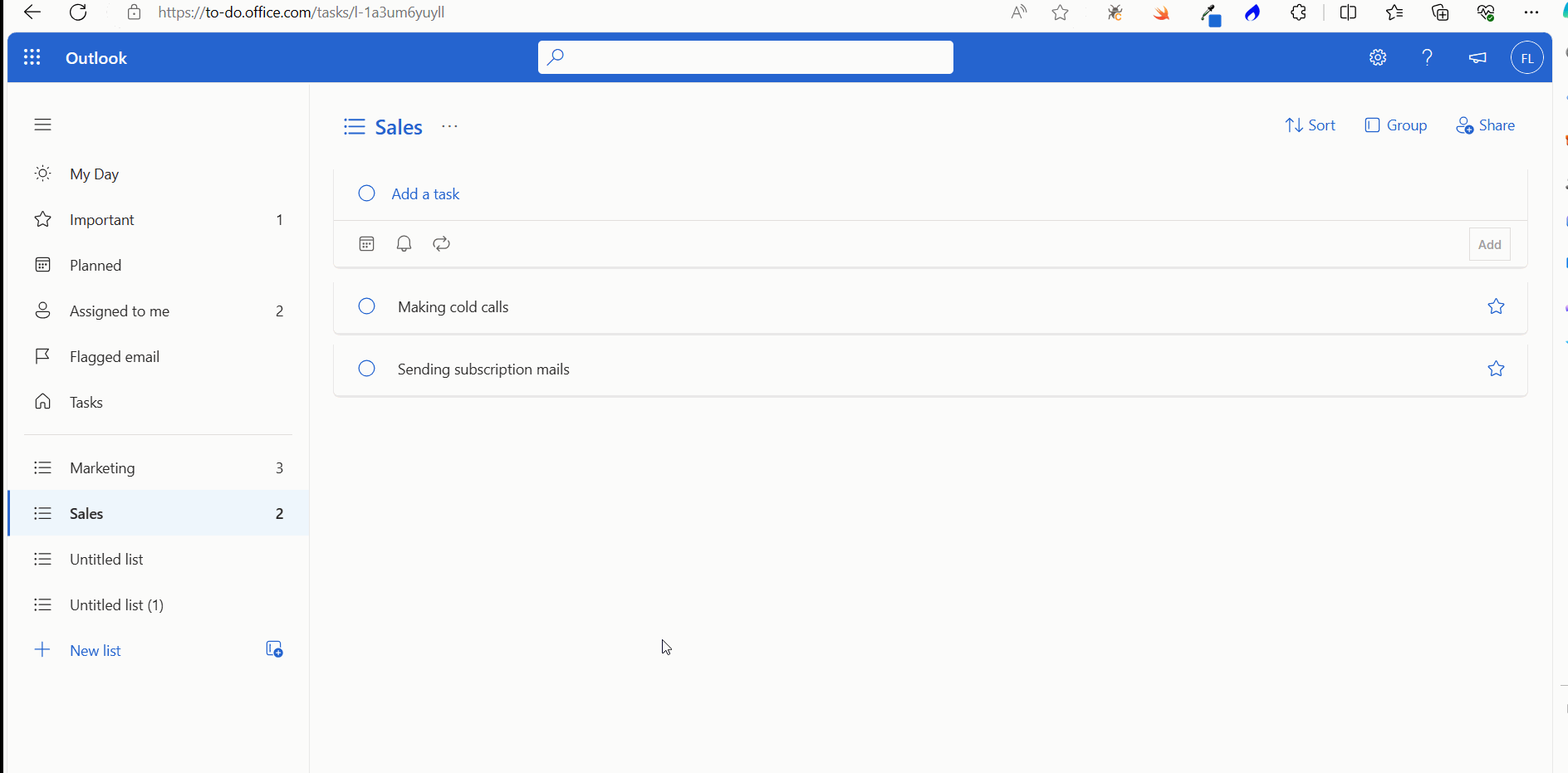Open the app launcher grid
The image size is (1568, 773).
32,57
